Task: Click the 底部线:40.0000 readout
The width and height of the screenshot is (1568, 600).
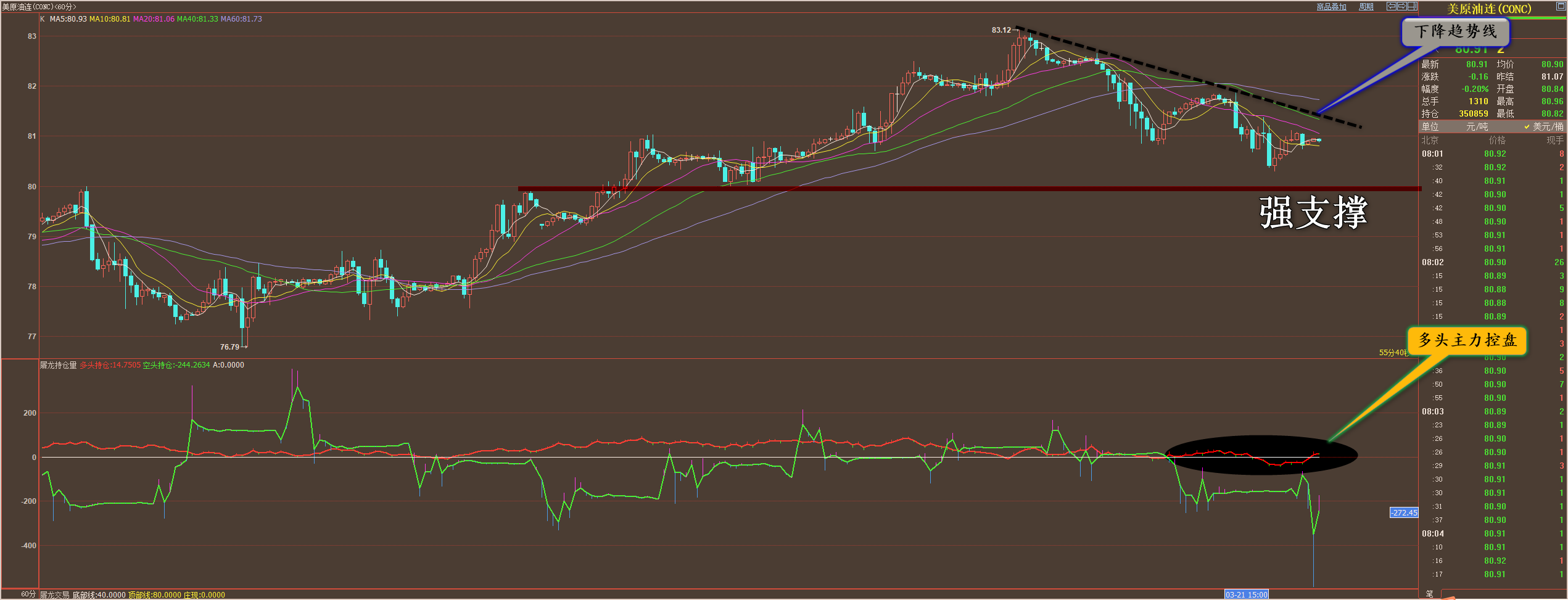Action: [x=99, y=595]
